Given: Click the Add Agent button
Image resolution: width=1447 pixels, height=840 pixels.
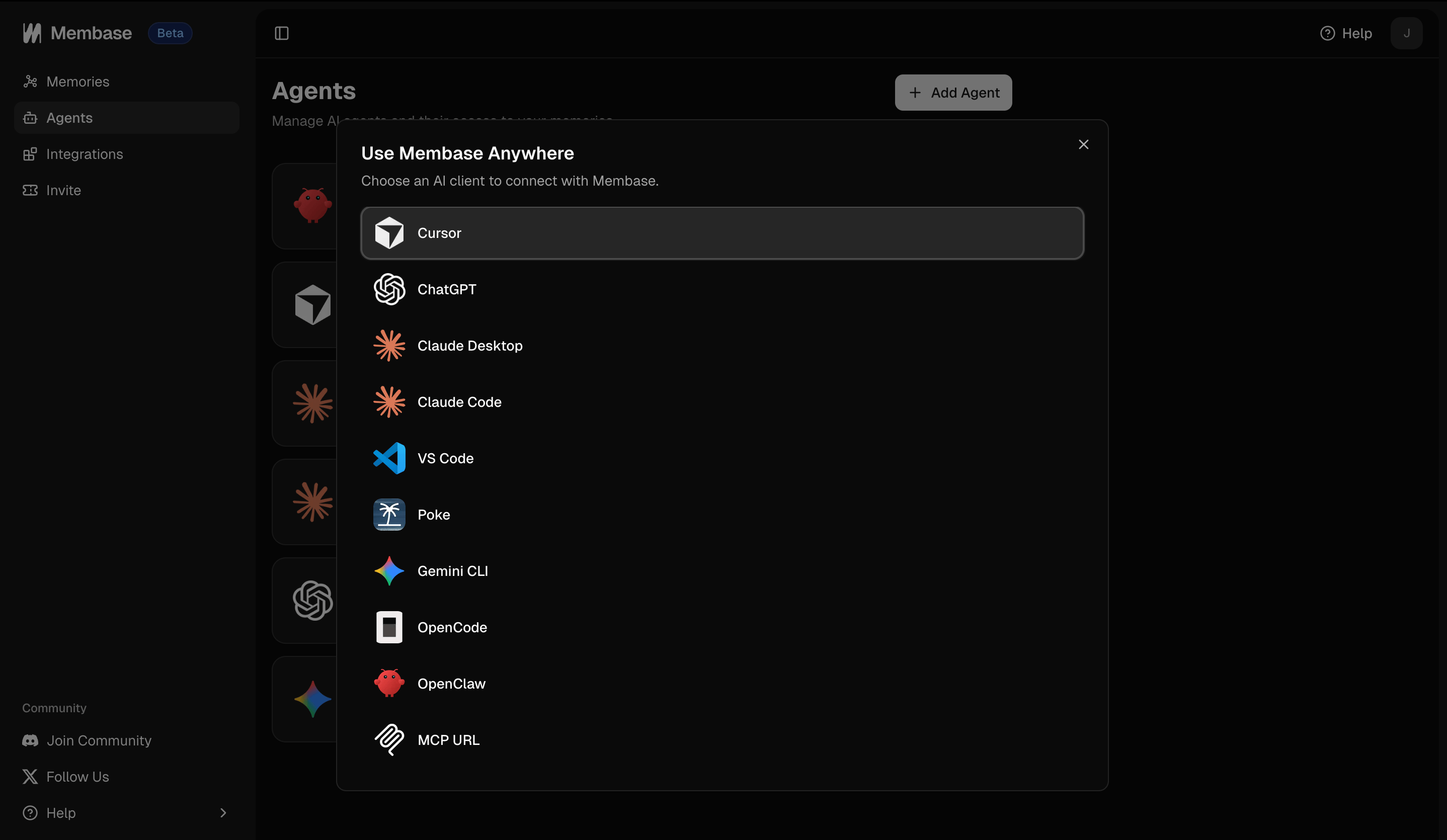Looking at the screenshot, I should pos(953,93).
